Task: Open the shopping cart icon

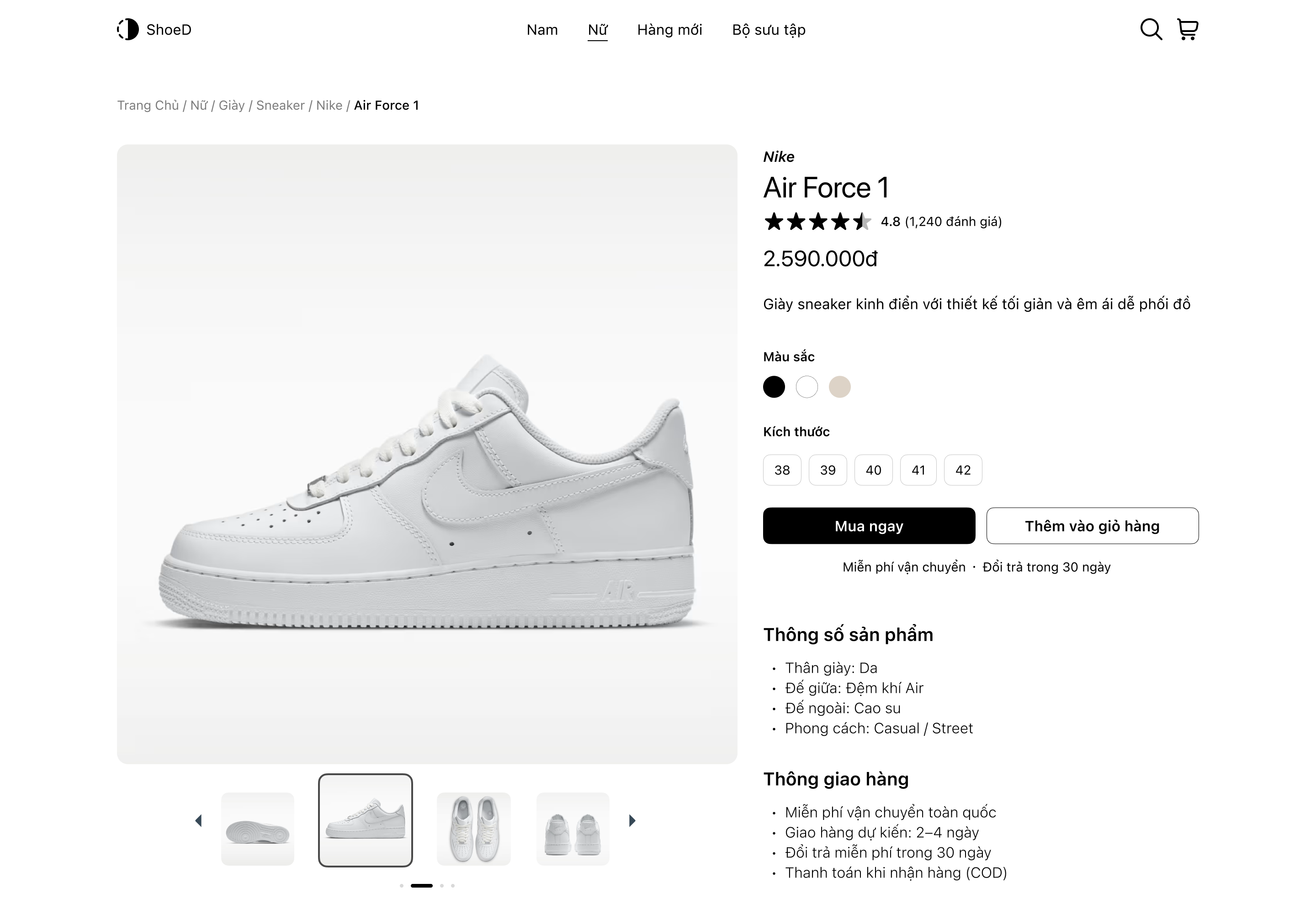Action: 1188,29
